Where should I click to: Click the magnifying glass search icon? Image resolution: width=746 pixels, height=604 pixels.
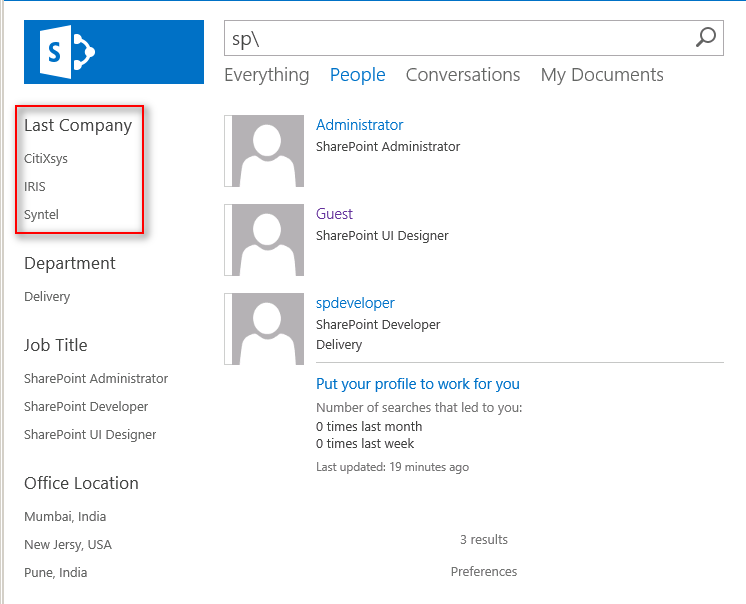pos(706,38)
